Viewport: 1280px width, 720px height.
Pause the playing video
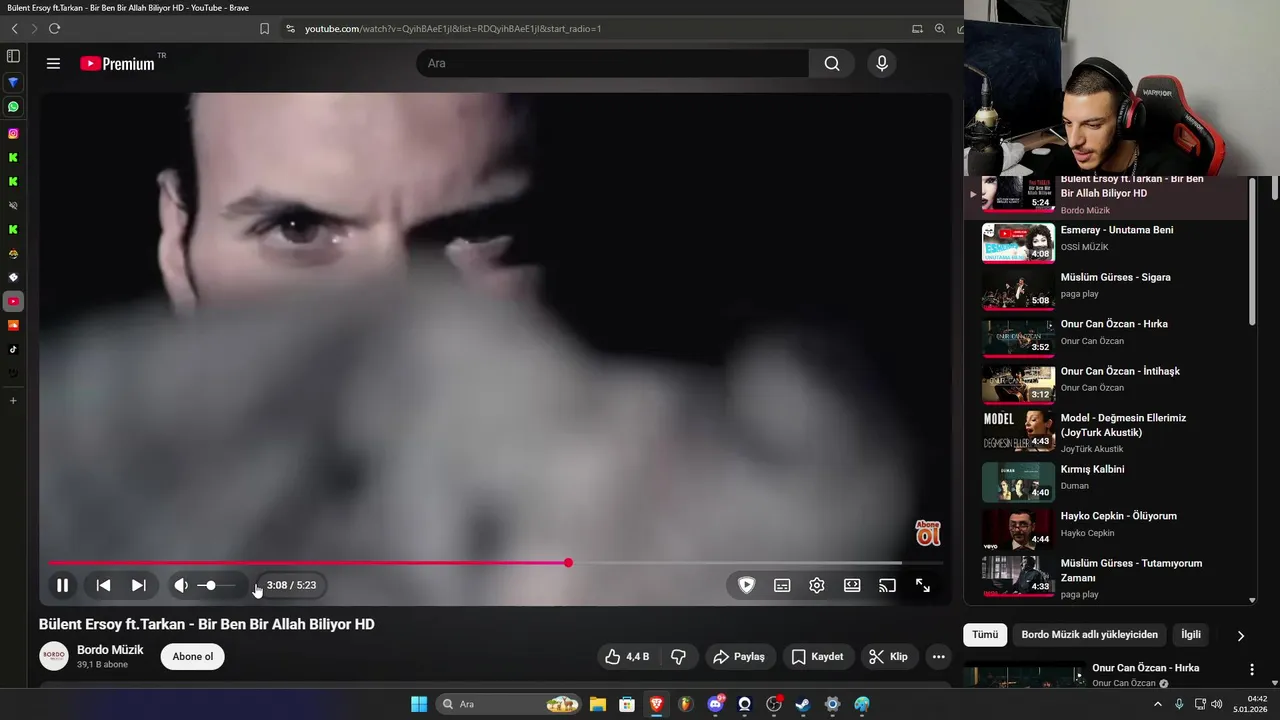click(x=62, y=585)
